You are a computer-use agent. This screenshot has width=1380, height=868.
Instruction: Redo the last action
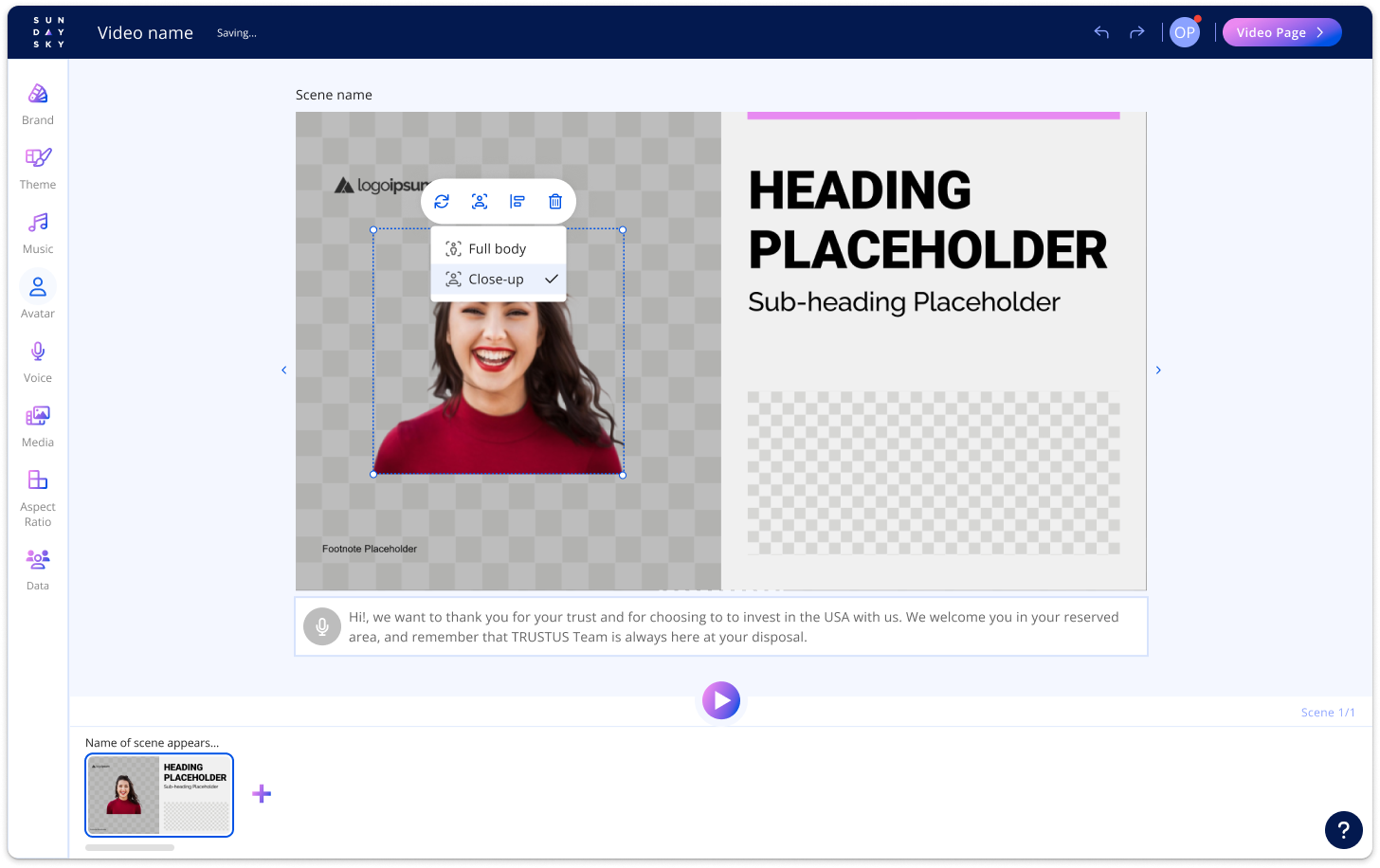(x=1137, y=32)
